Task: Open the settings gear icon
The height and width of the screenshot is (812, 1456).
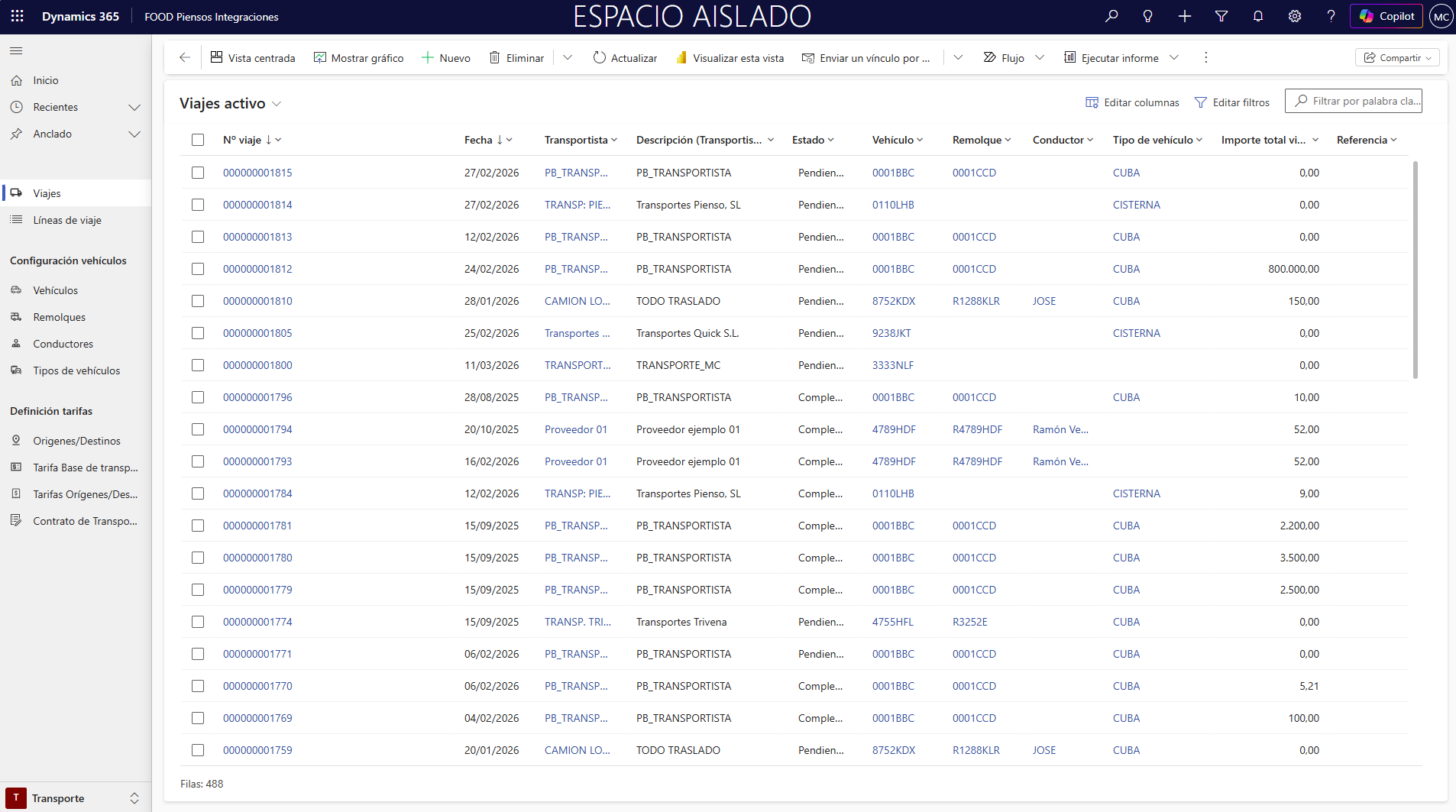Action: [1295, 16]
